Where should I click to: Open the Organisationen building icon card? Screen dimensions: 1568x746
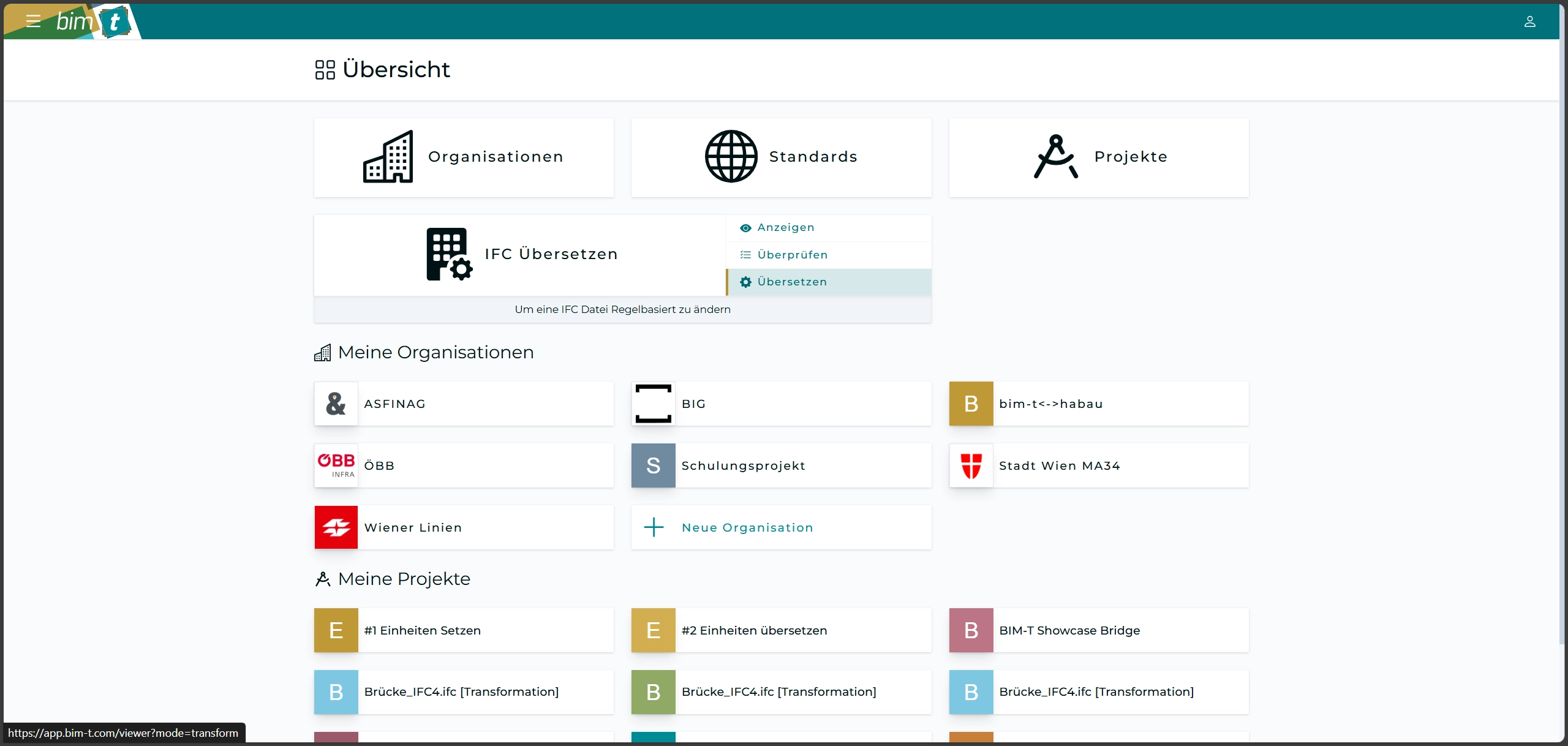(x=388, y=157)
